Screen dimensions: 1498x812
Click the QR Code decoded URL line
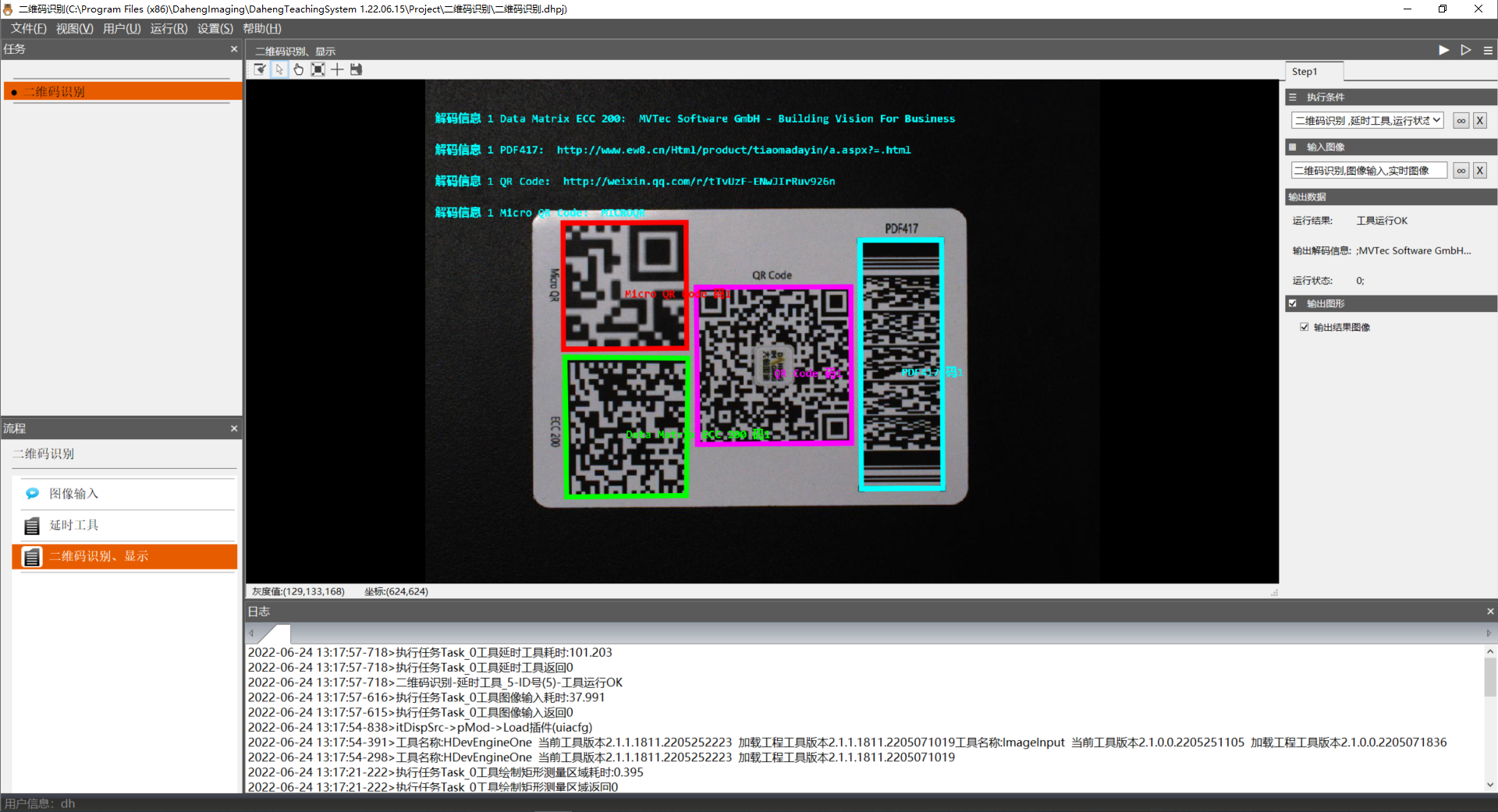634,181
